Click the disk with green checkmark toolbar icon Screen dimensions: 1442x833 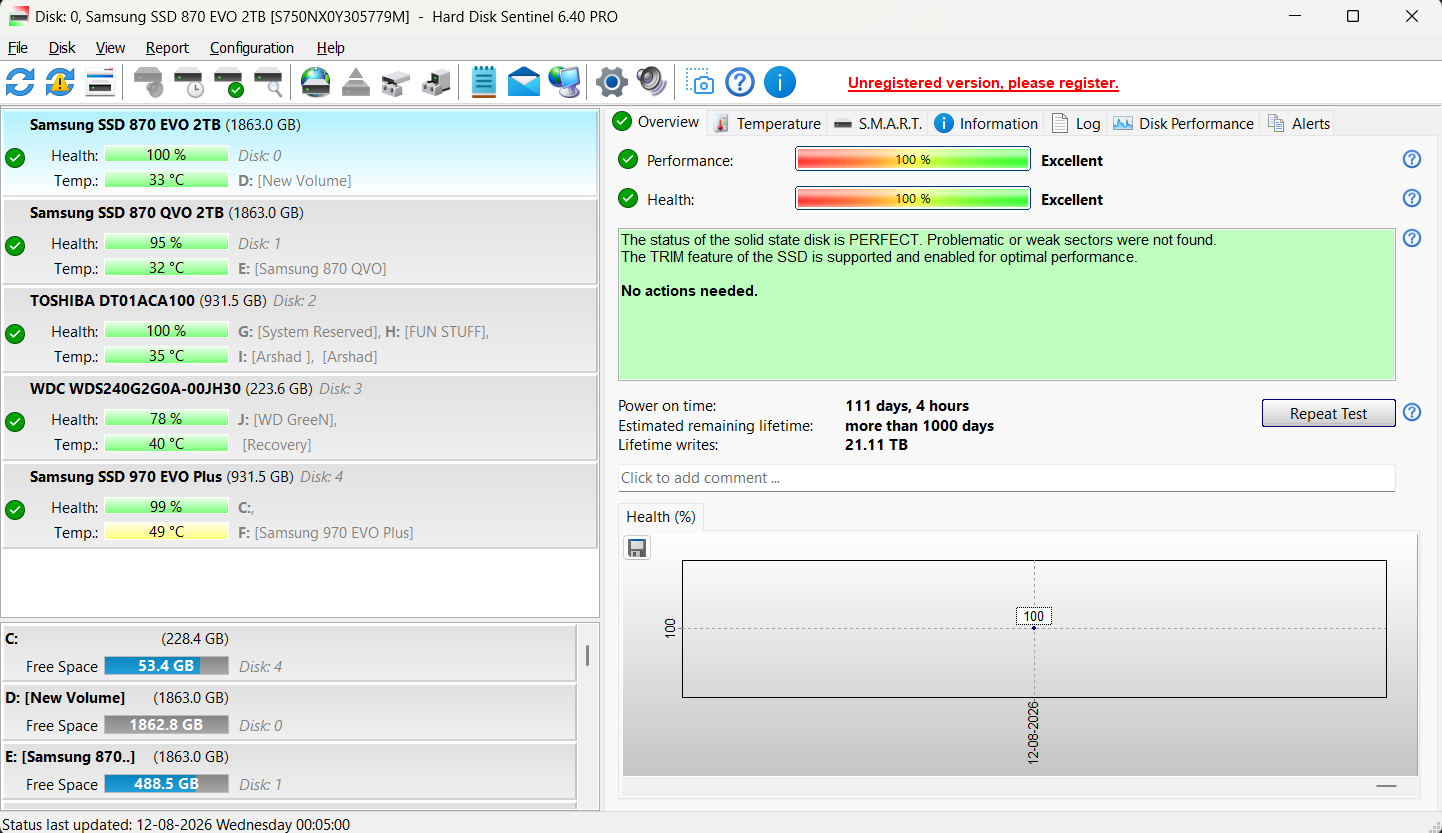coord(229,82)
